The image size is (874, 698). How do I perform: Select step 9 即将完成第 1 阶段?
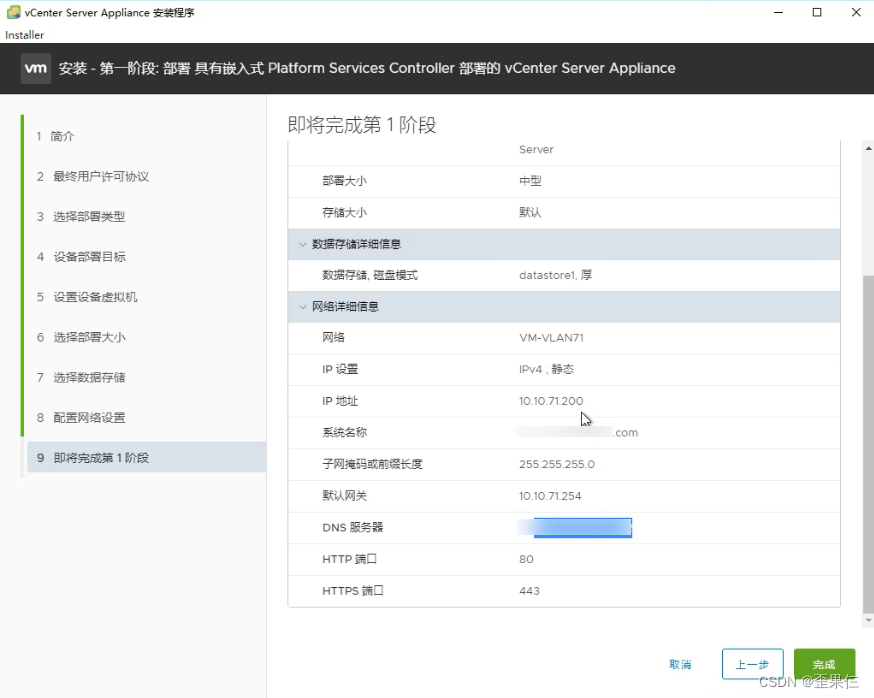(147, 458)
